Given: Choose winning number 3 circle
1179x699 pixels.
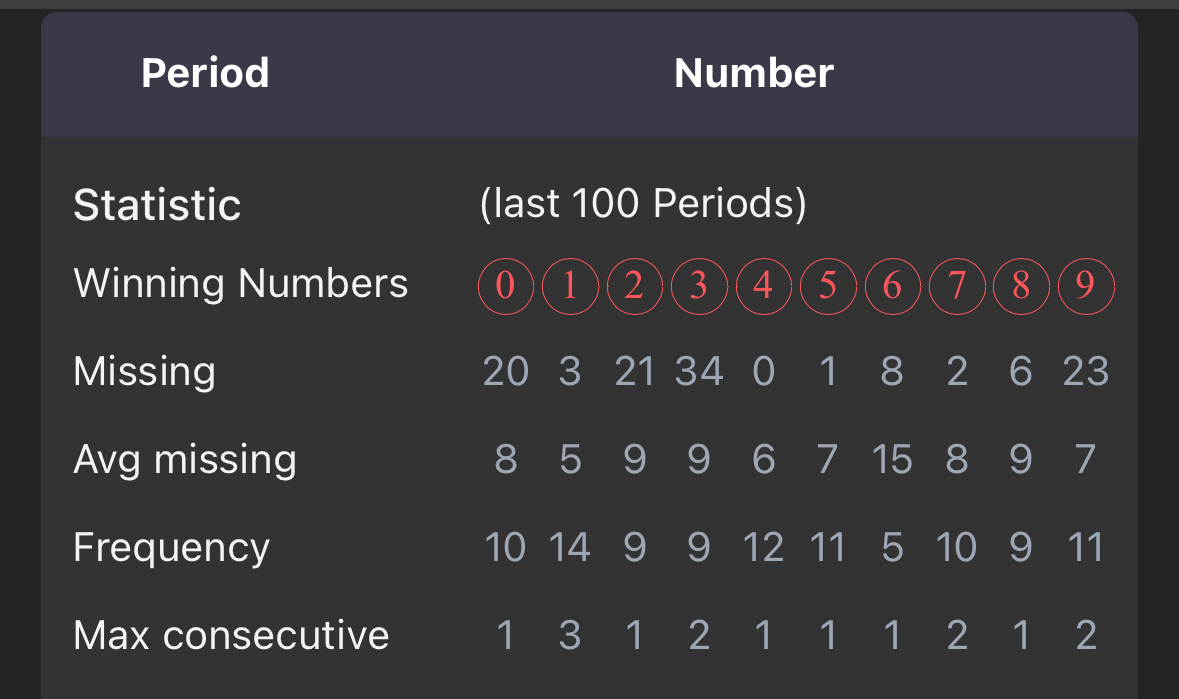Looking at the screenshot, I should [699, 286].
